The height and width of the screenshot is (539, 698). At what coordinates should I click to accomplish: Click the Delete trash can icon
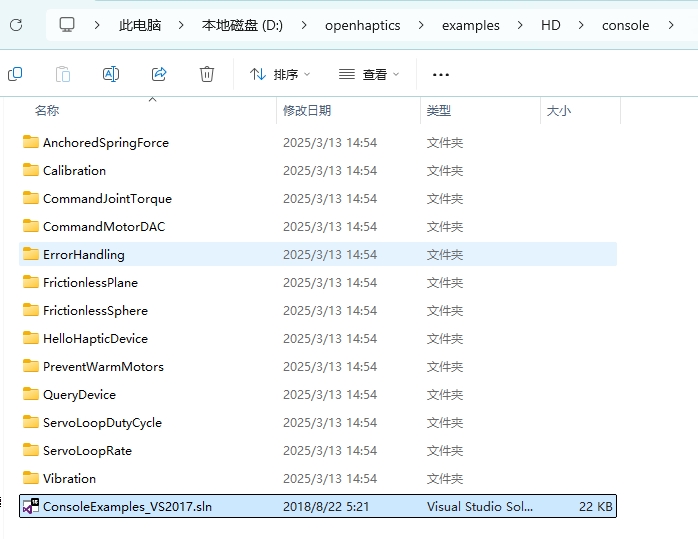pos(207,74)
